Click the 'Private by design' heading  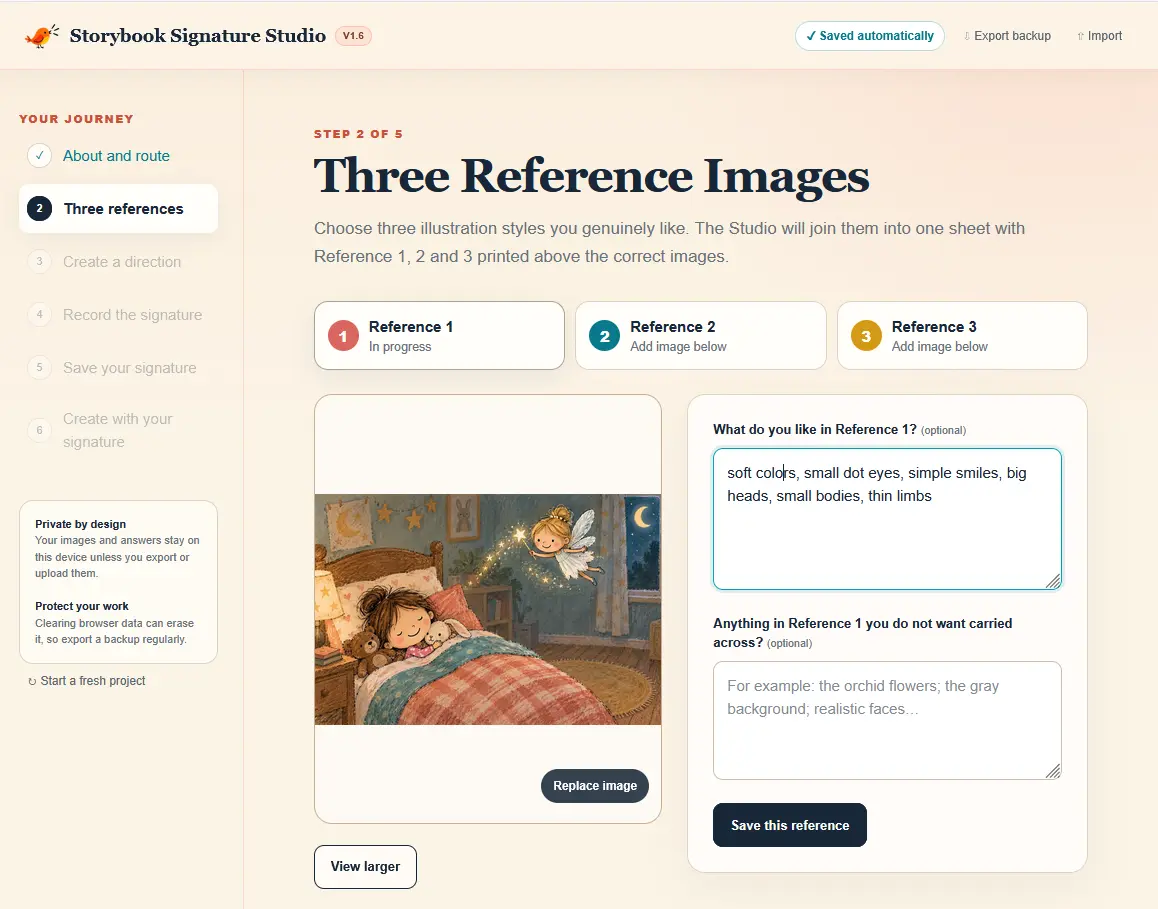point(80,524)
